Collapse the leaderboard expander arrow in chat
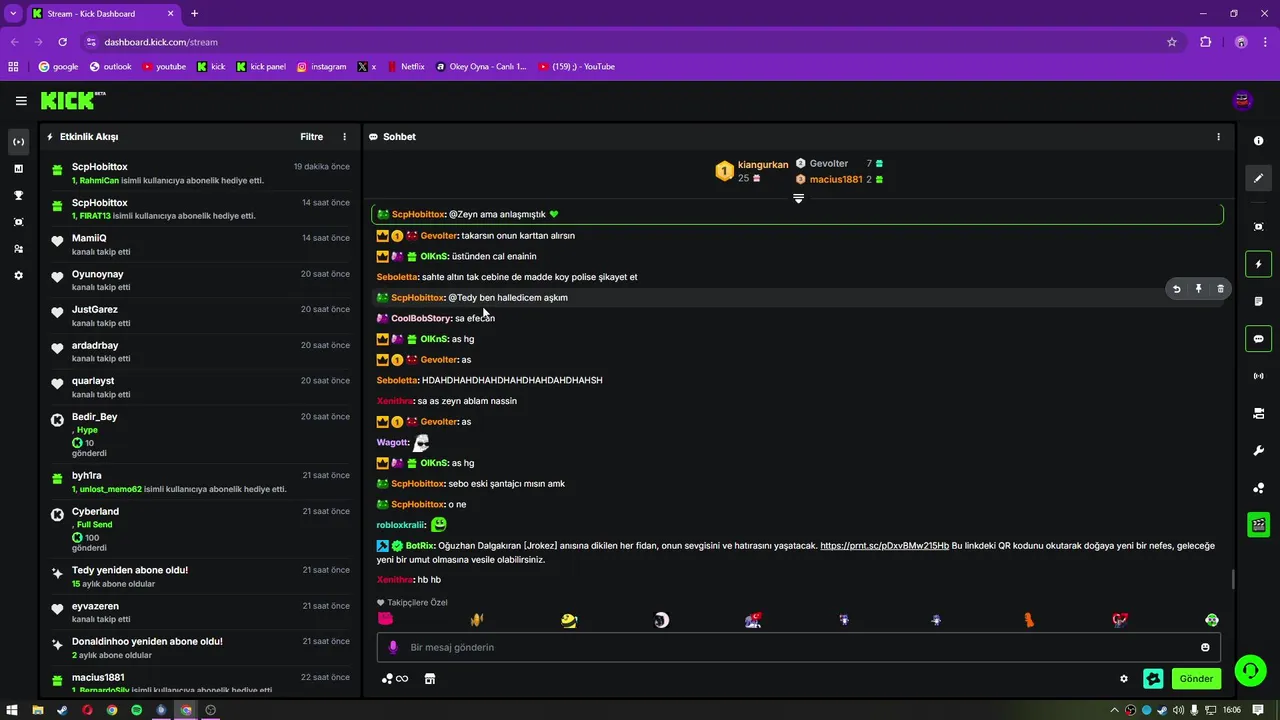This screenshot has width=1280, height=720. (798, 199)
